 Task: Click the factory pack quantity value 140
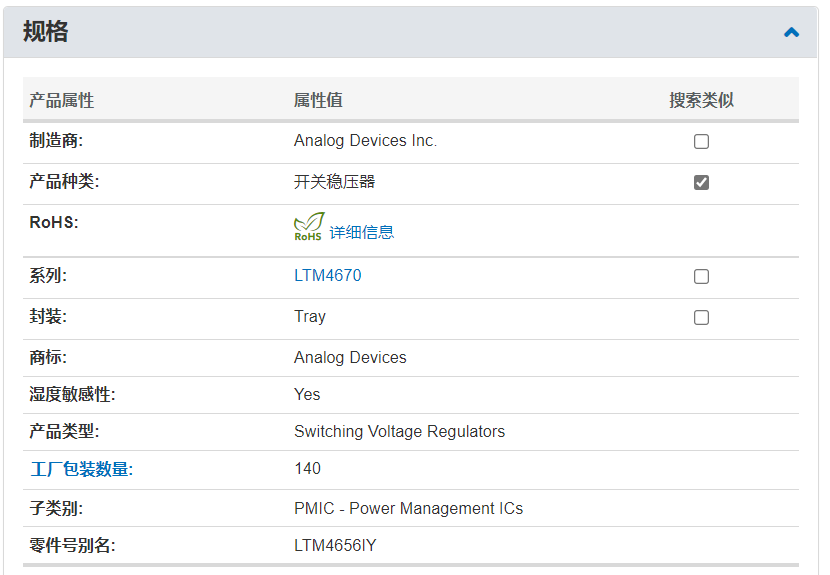(307, 469)
